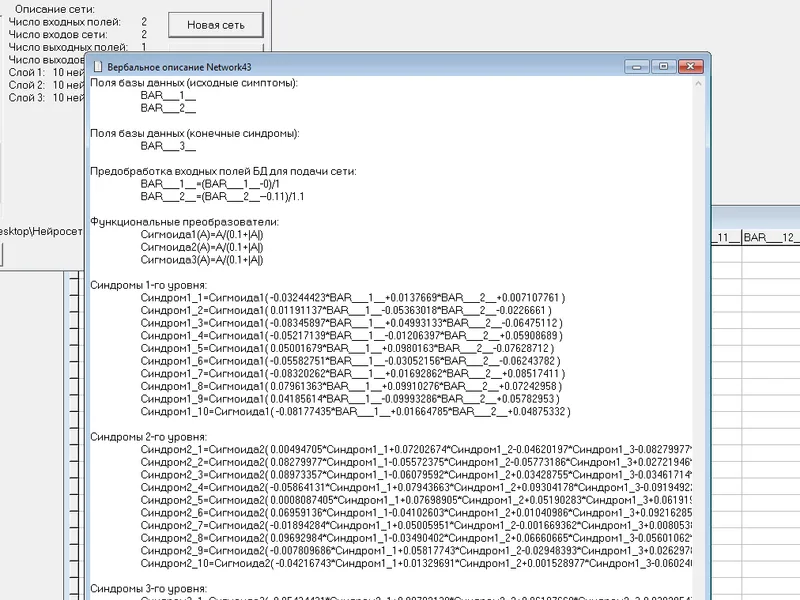
Task: Click the Сигмоида1(A)=A/(0.1+|A|) line
Action: (x=202, y=235)
